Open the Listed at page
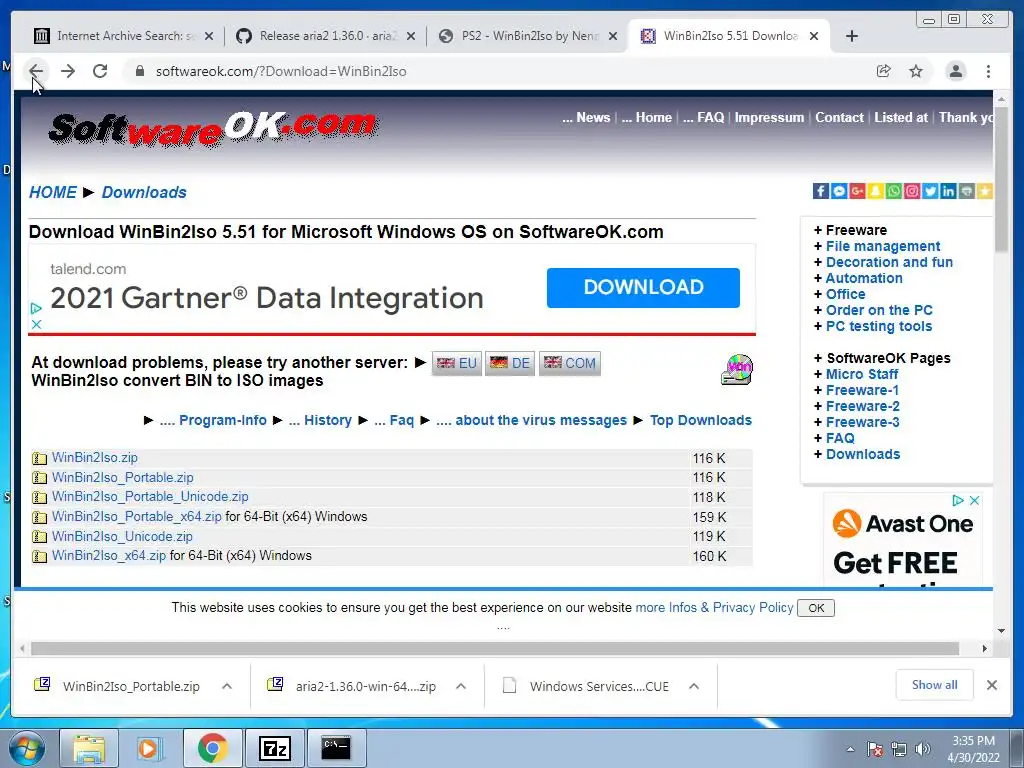1024x768 pixels. click(901, 118)
